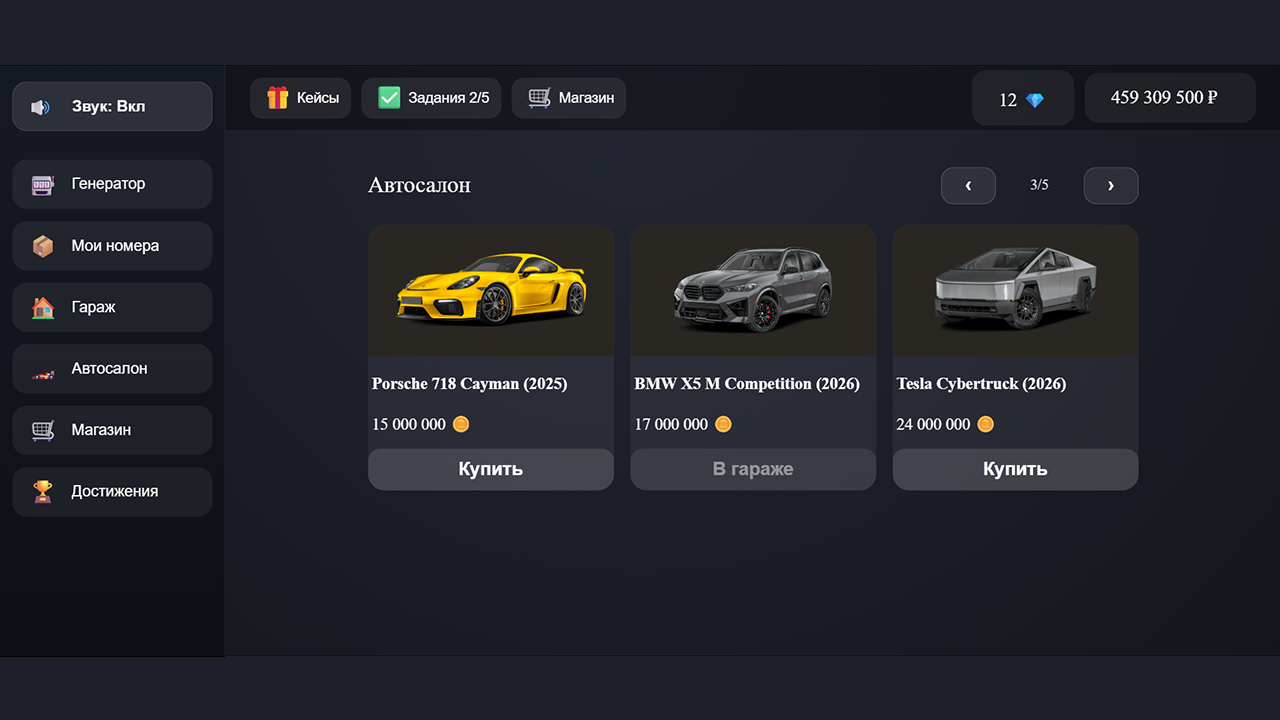
Task: Click the Porsche 718 Cayman (2025) title
Action: (x=470, y=384)
